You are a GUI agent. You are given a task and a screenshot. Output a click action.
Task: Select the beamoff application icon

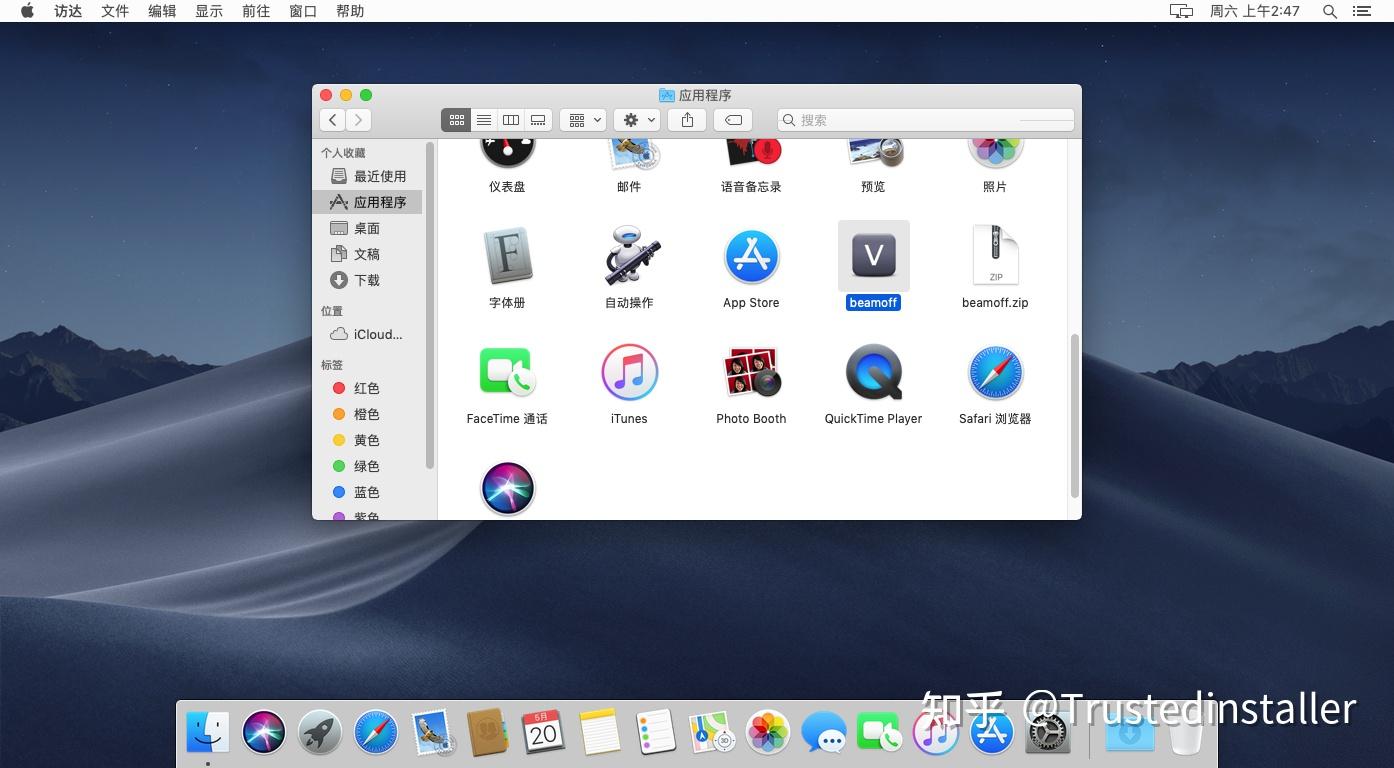[x=873, y=256]
